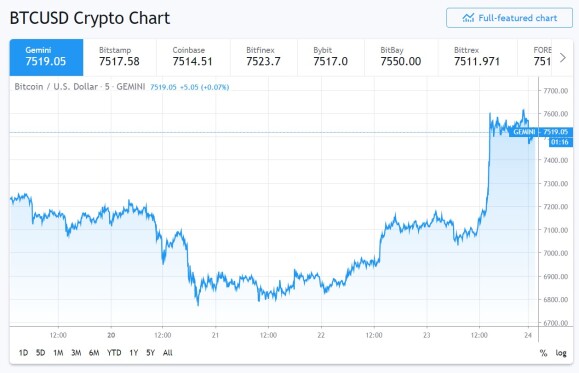
Task: Set chart range to 1M
Action: (58, 353)
